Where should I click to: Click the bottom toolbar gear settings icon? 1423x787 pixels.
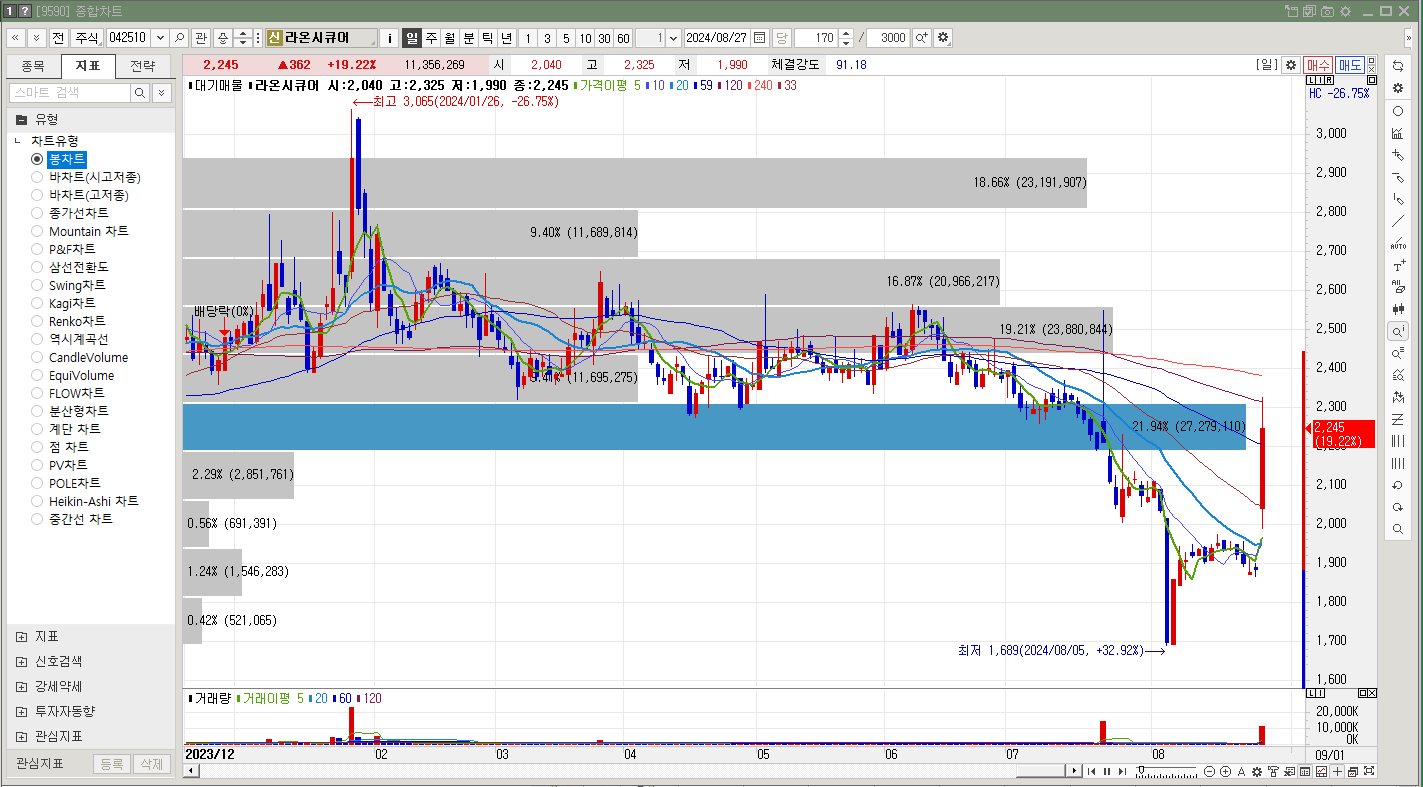[1255, 771]
